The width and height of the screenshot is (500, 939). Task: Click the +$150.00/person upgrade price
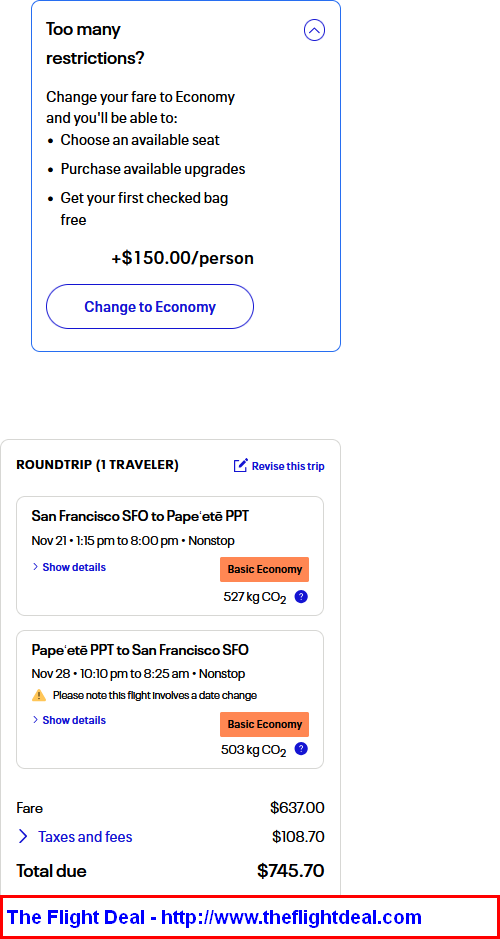[183, 258]
